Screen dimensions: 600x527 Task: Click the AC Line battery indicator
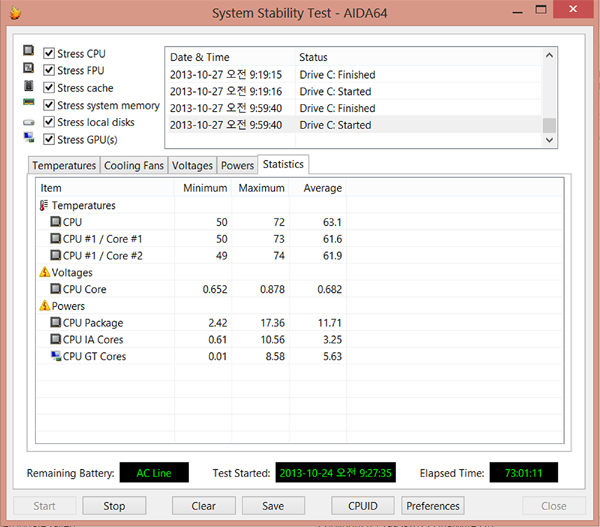tap(154, 473)
